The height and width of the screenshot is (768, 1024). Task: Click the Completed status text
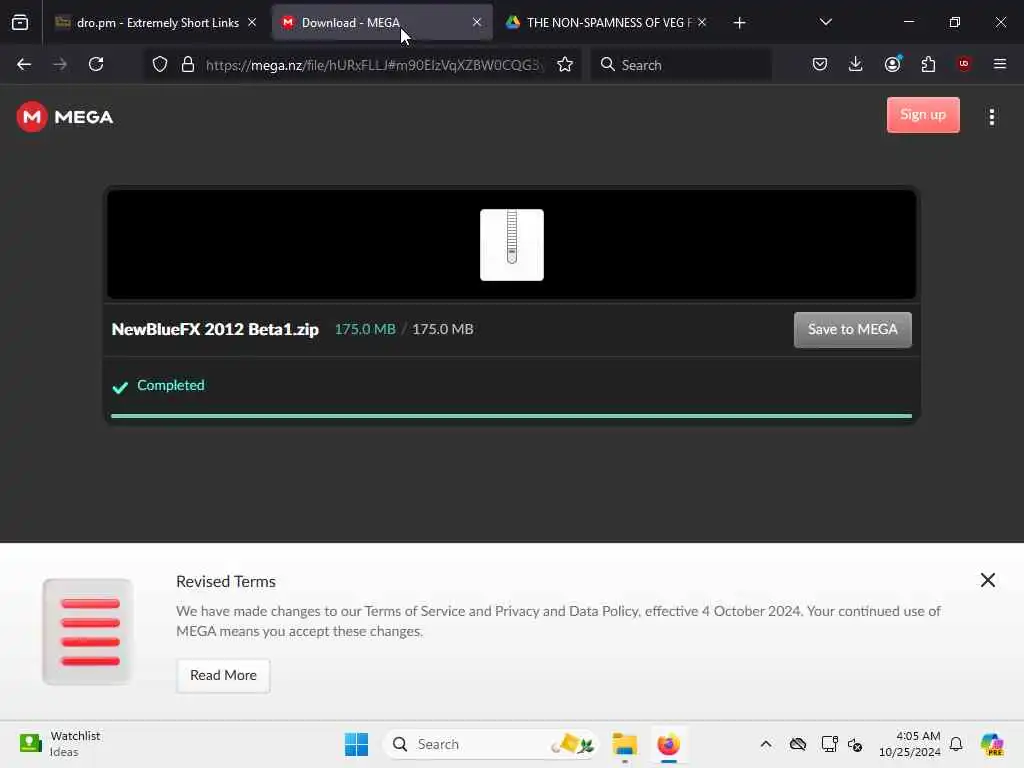click(x=170, y=385)
